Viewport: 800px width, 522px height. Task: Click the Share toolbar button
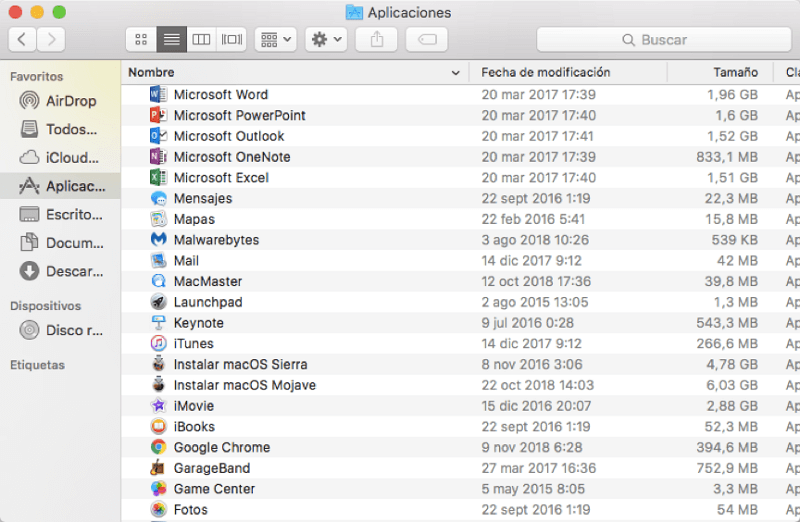377,39
